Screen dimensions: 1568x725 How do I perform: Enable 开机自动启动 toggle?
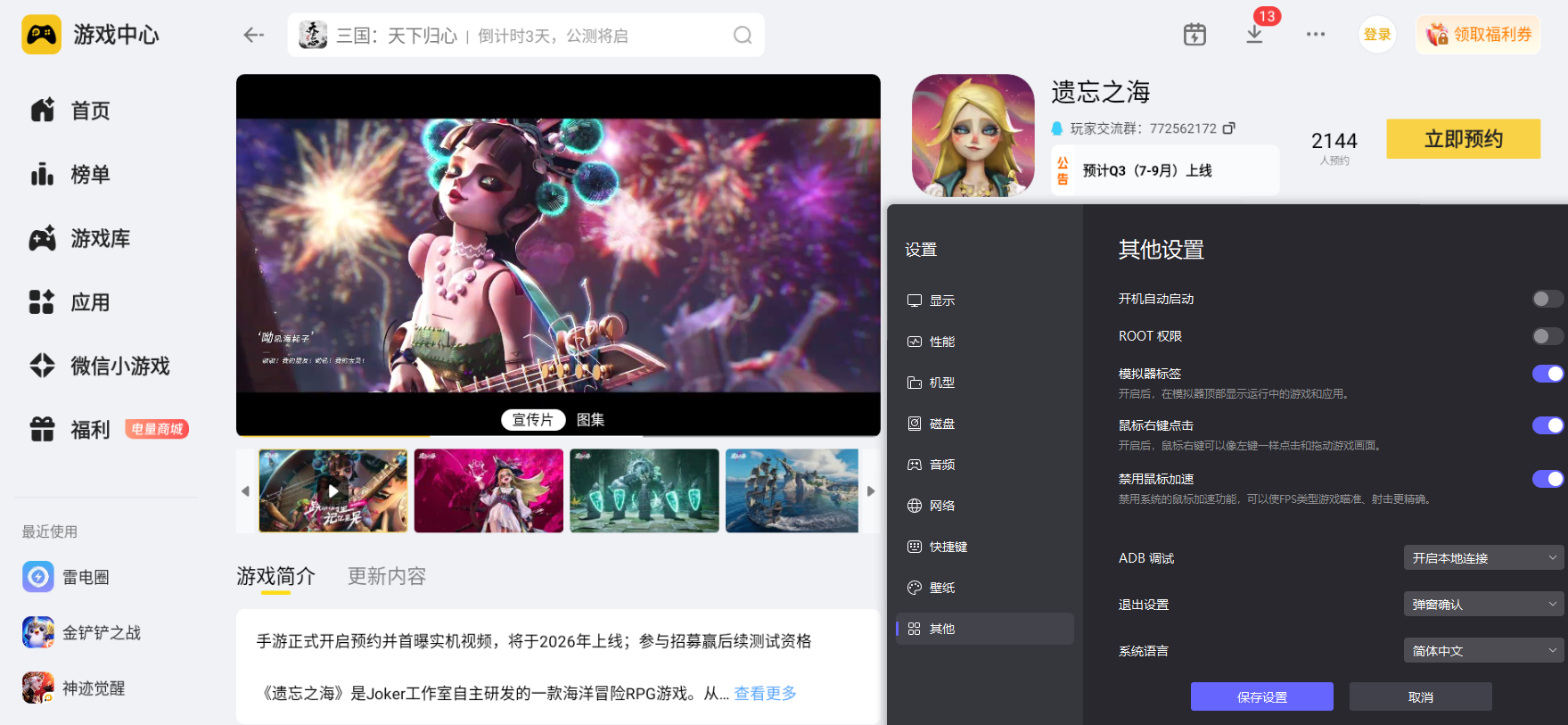tap(1547, 299)
